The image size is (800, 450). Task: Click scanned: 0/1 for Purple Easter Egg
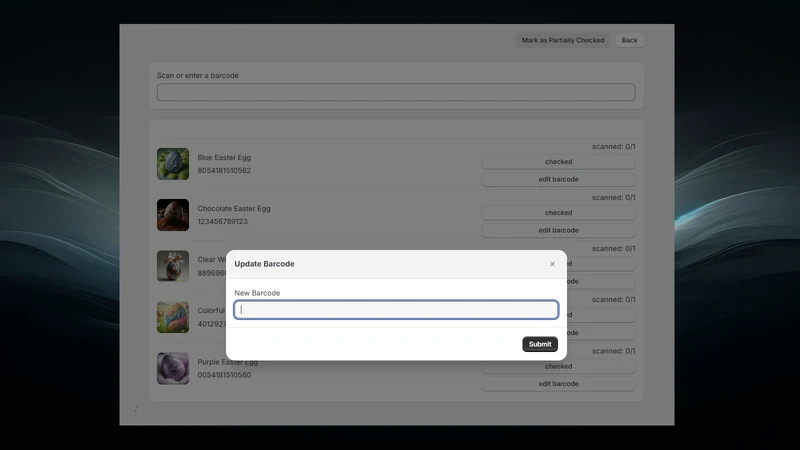[613, 351]
